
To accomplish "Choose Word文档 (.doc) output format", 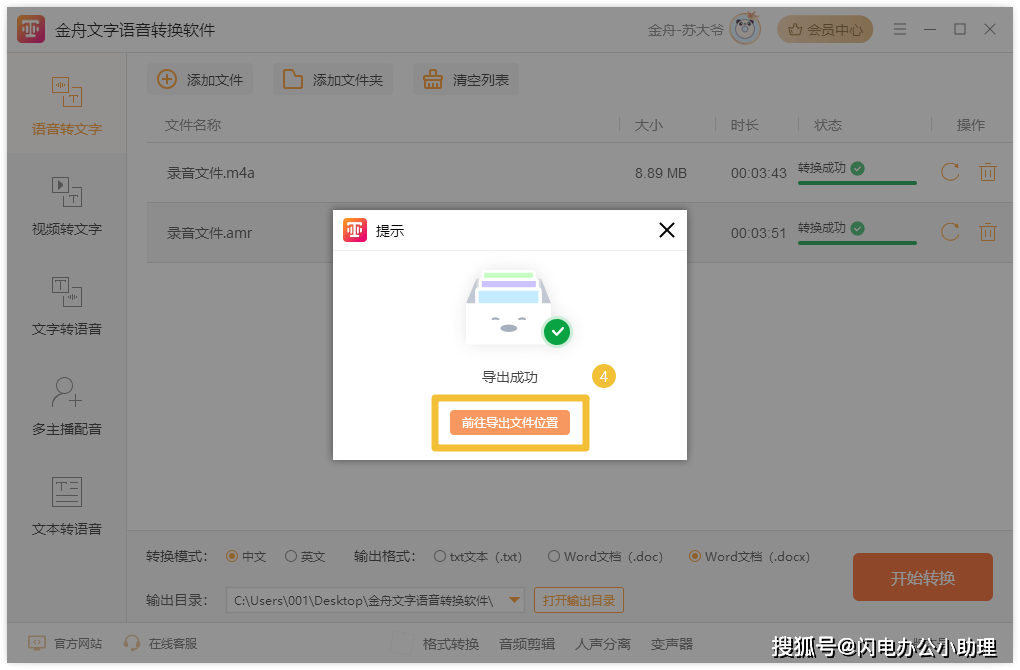I will pos(605,557).
